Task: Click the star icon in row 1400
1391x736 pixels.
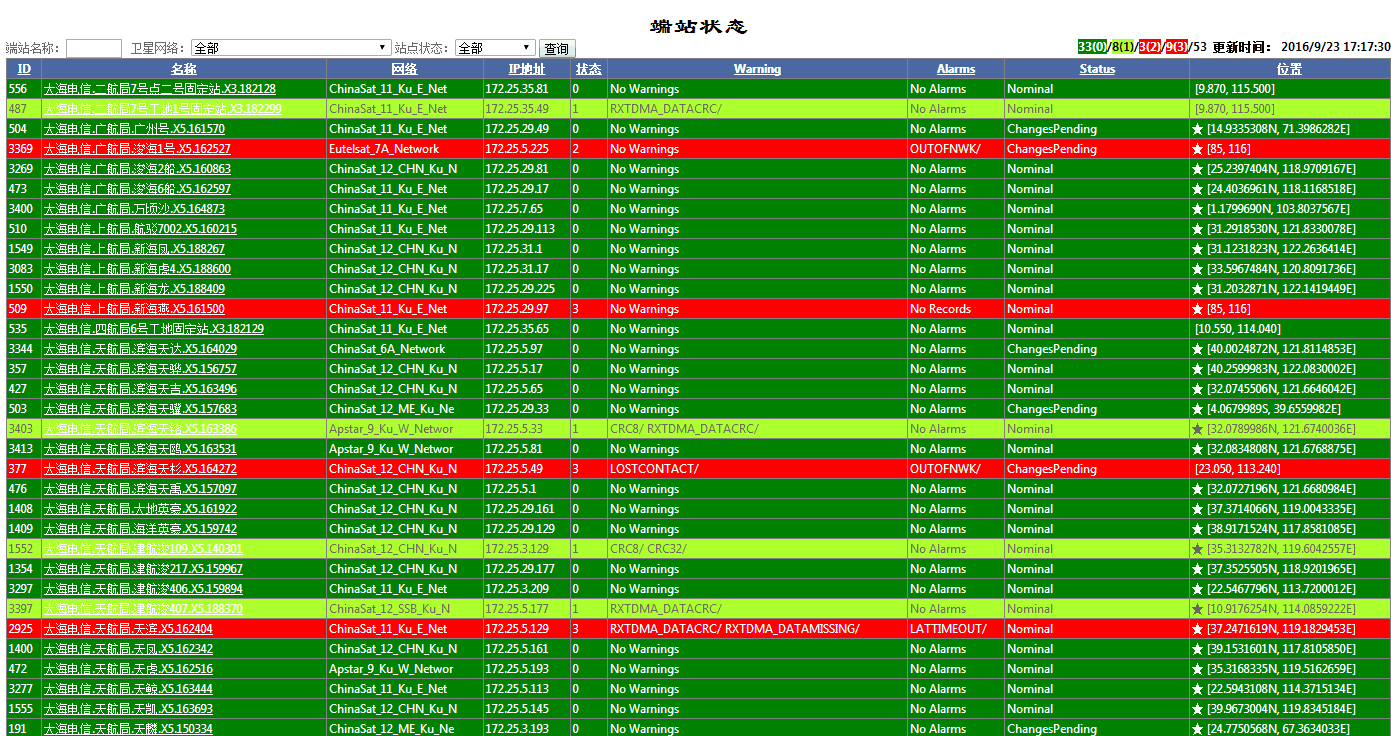Action: pyautogui.click(x=1197, y=649)
